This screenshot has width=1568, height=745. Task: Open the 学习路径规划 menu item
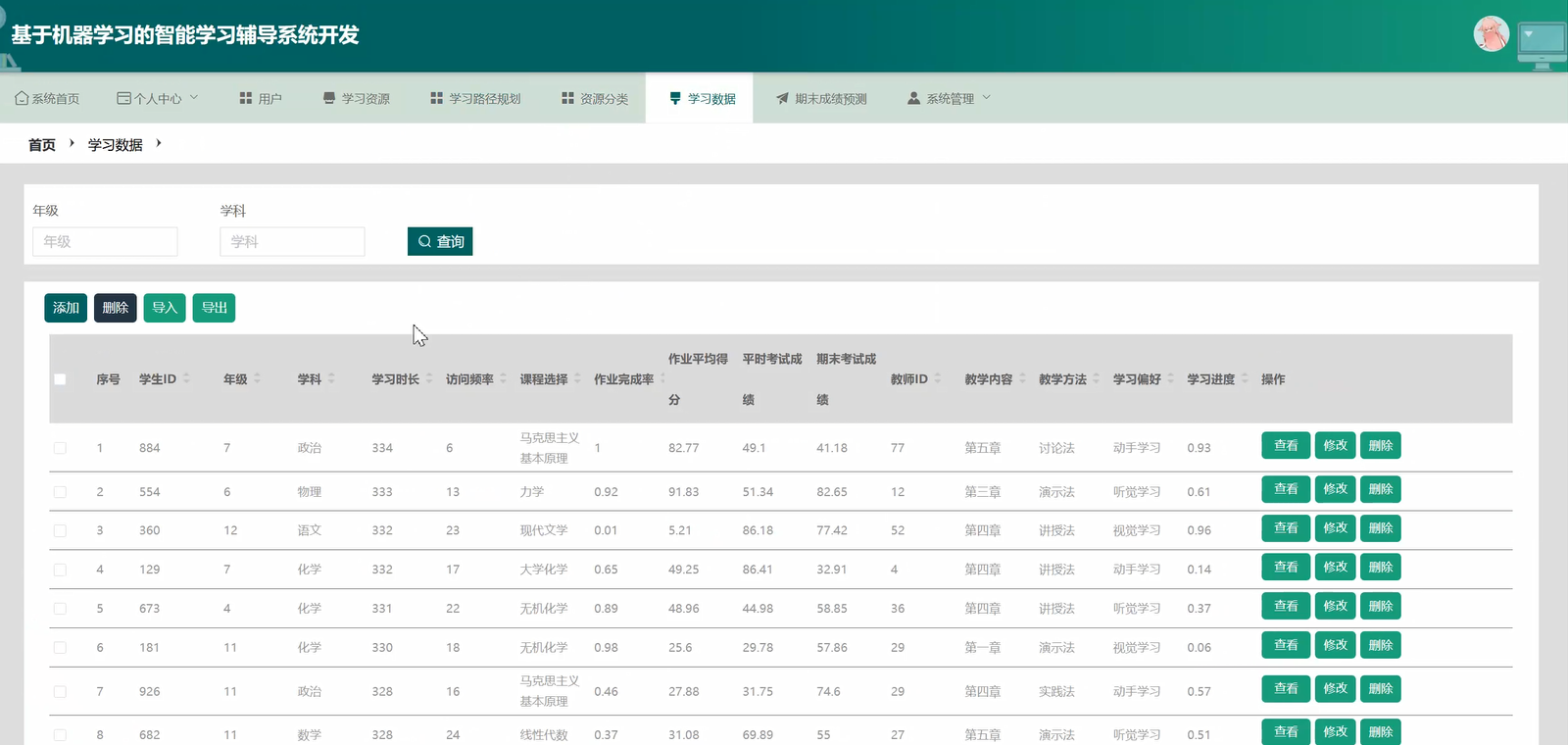point(475,98)
